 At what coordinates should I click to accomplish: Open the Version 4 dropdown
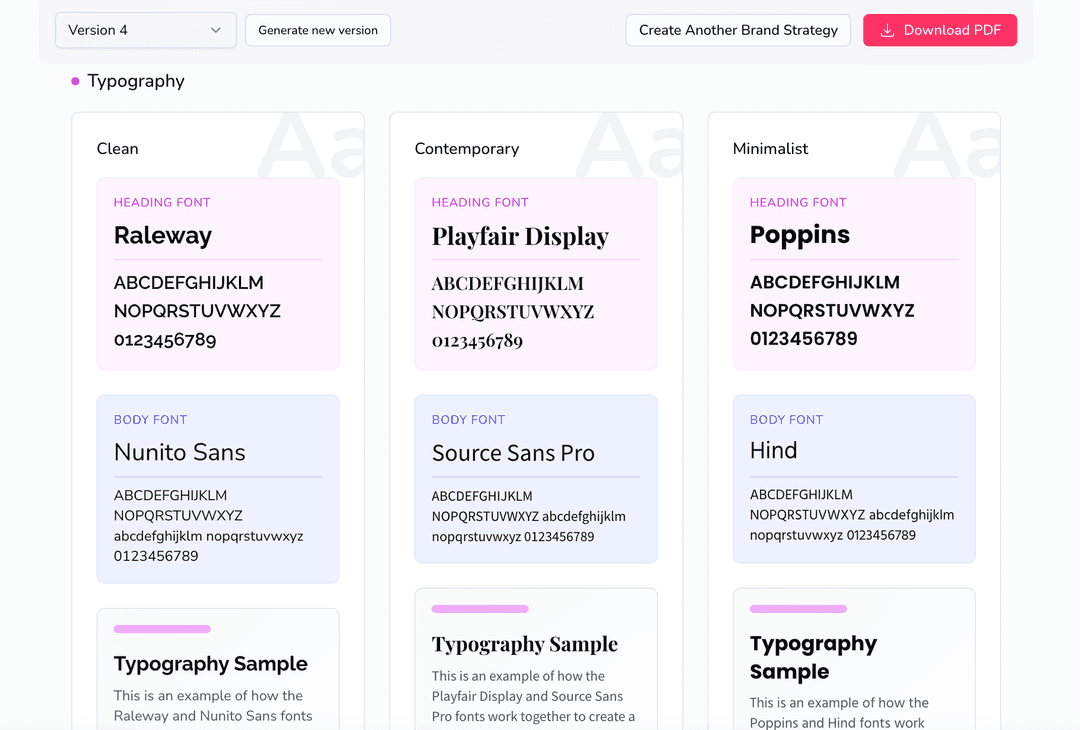coord(145,30)
